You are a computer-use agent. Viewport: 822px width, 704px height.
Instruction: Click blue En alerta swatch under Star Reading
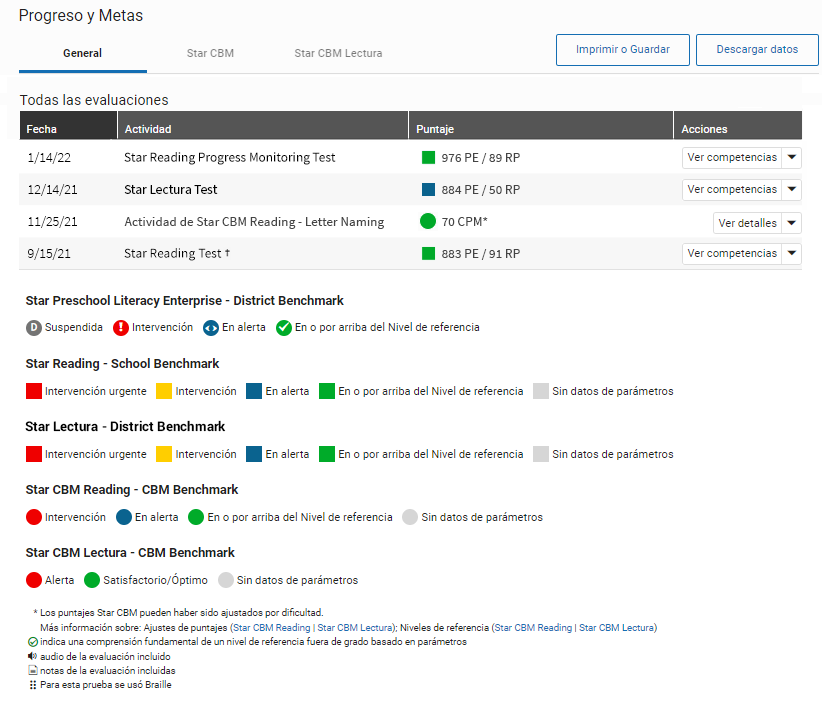(254, 391)
